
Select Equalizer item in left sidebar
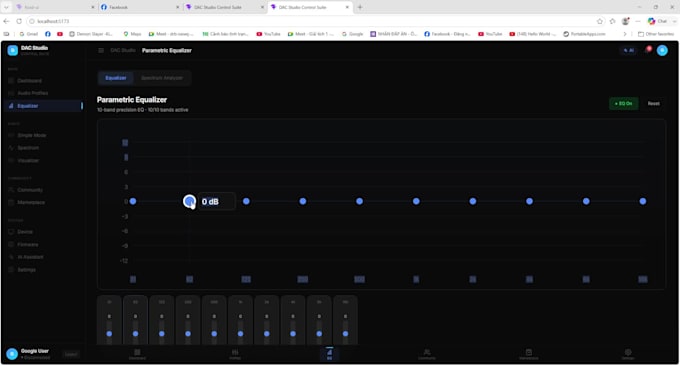point(43,106)
